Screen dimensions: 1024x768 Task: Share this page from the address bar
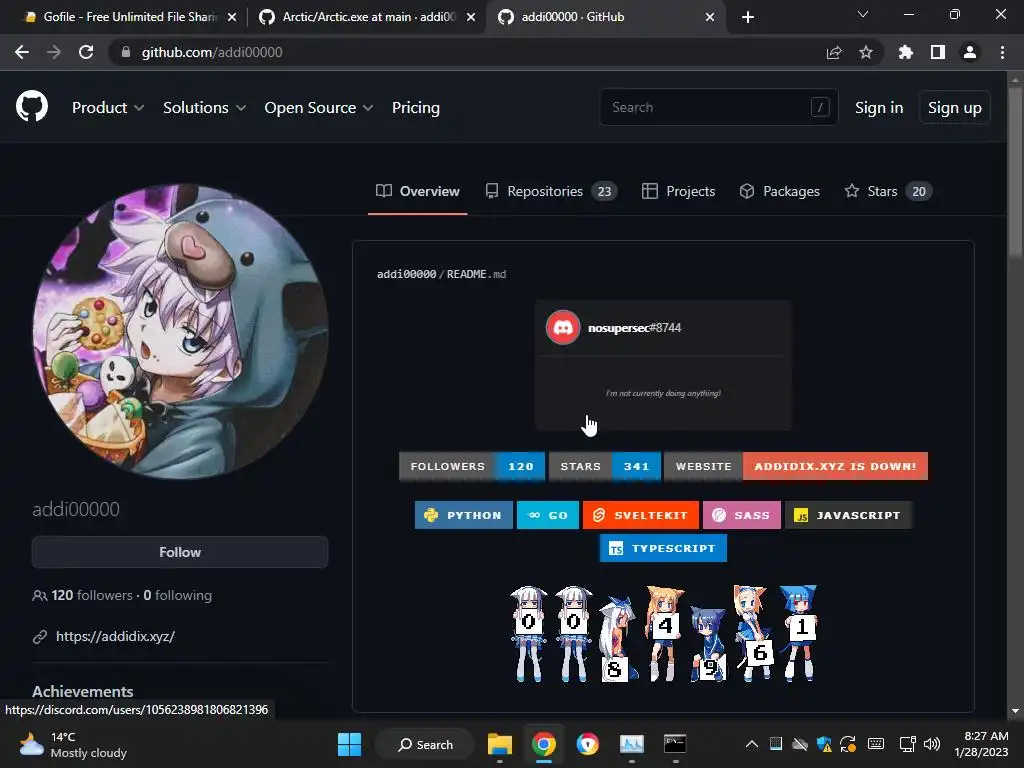tap(834, 52)
